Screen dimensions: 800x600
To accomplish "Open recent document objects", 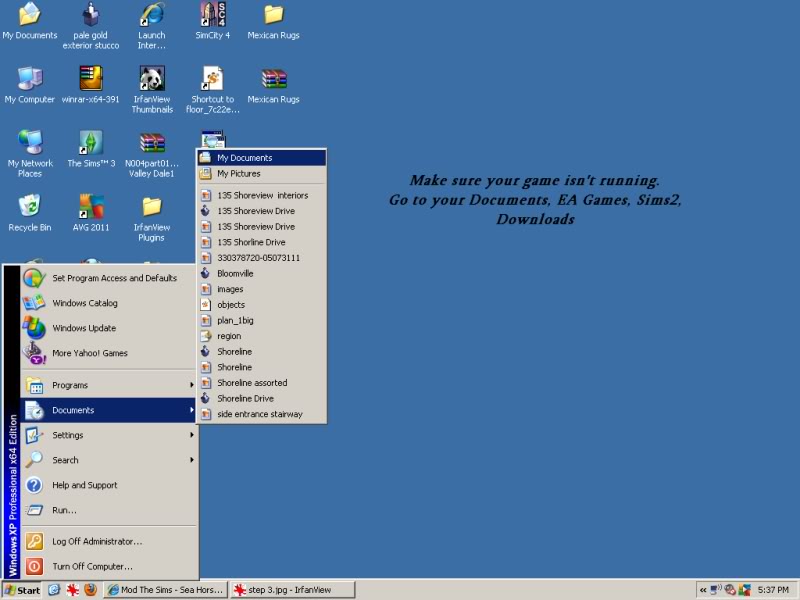I will pos(262,305).
